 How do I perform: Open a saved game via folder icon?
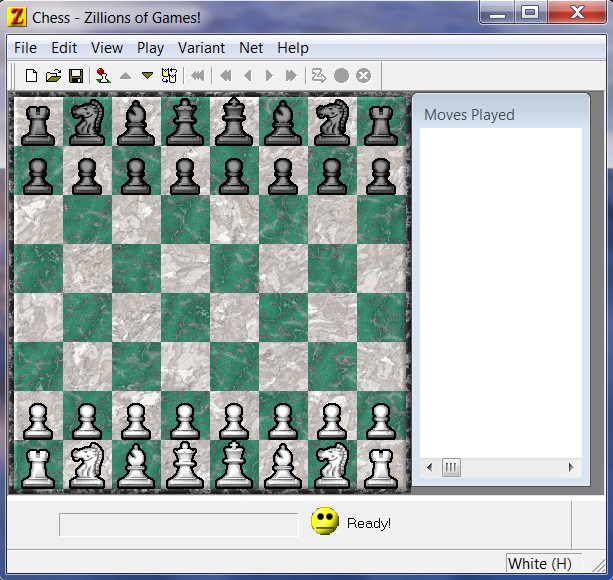(x=54, y=75)
